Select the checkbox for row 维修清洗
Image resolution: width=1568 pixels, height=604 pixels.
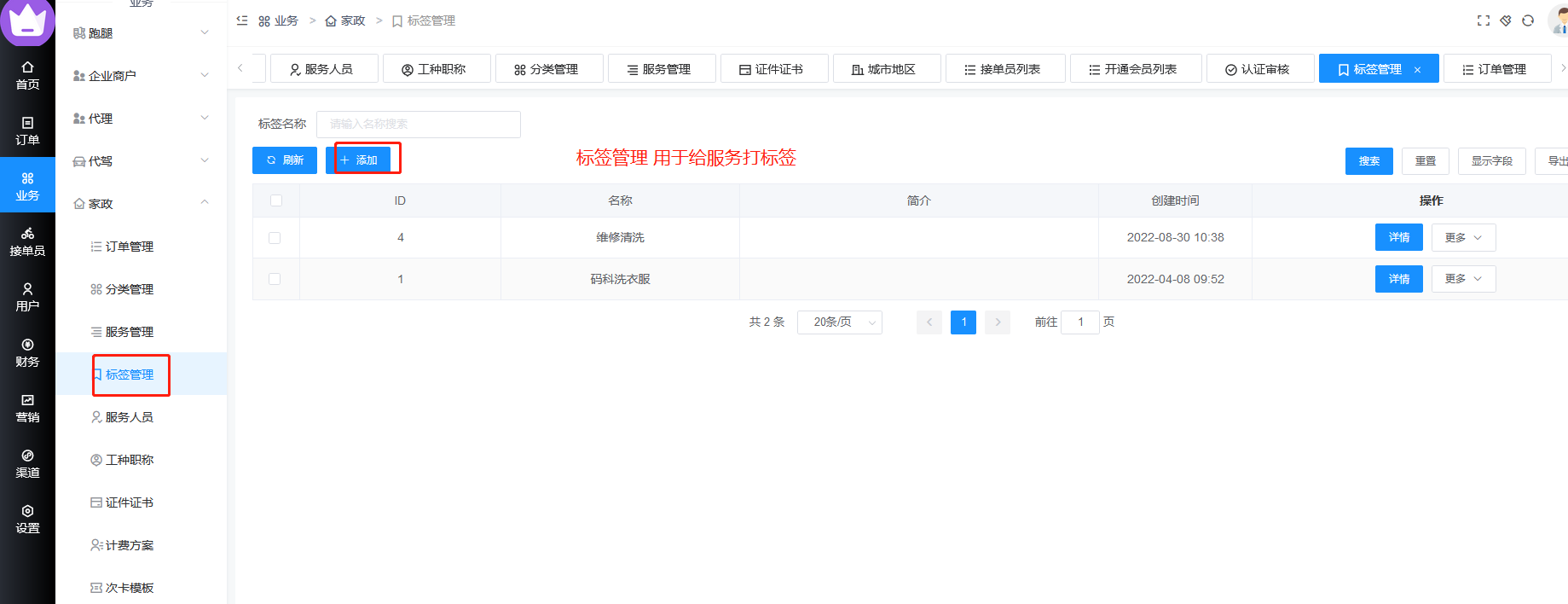[x=275, y=238]
